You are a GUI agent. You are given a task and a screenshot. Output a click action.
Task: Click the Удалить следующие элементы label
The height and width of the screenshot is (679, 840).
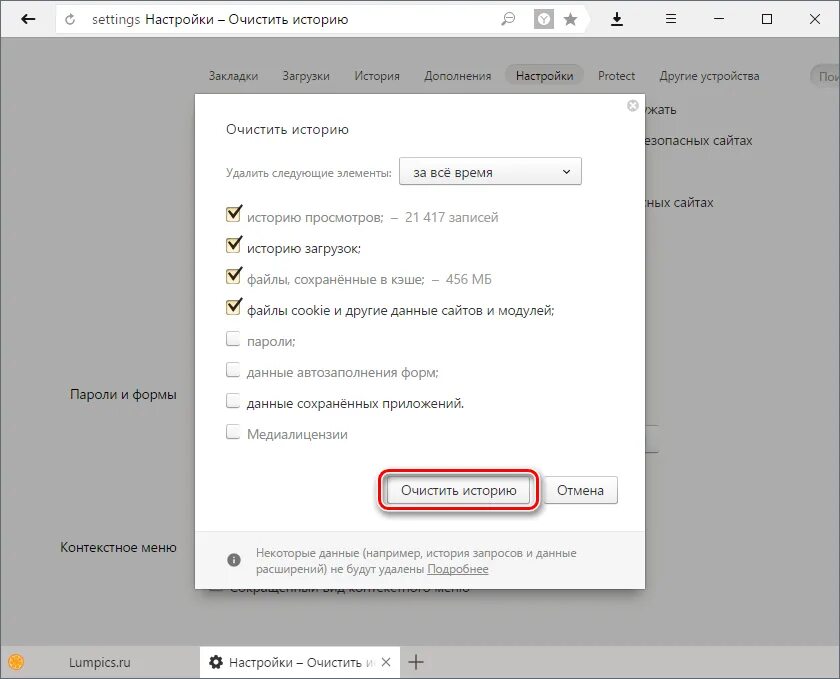click(309, 173)
